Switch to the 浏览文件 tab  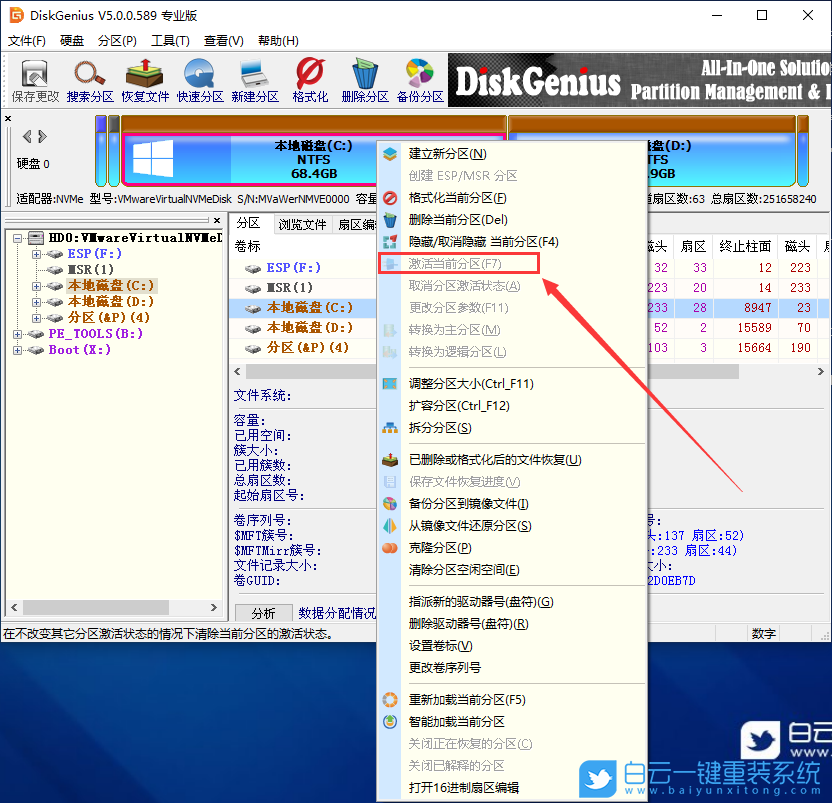point(302,225)
